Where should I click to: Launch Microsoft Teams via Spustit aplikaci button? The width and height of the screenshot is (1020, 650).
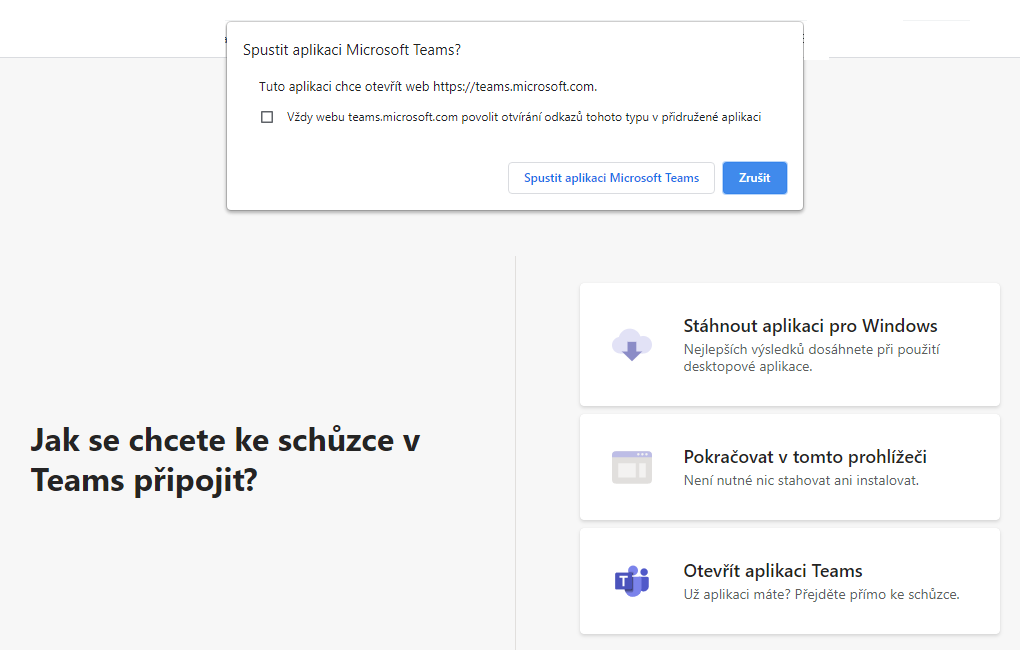(611, 178)
